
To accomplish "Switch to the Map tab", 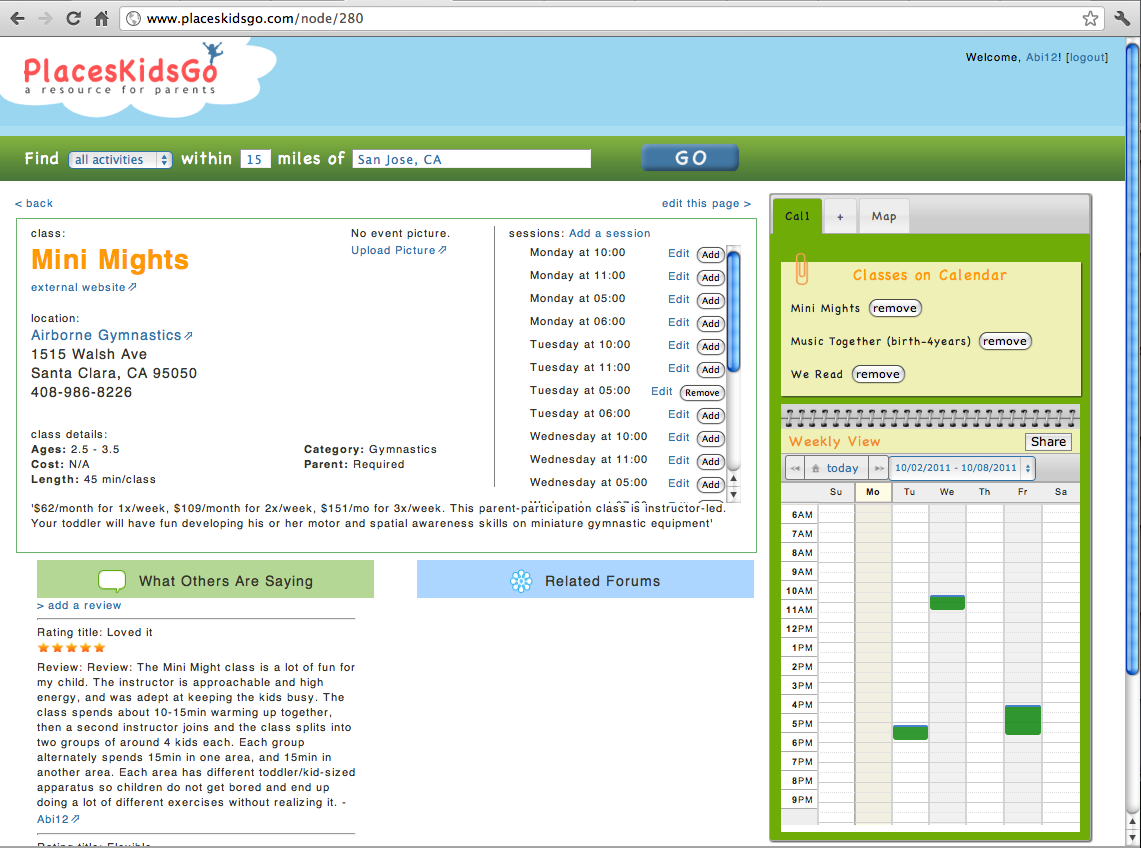I will click(x=884, y=216).
